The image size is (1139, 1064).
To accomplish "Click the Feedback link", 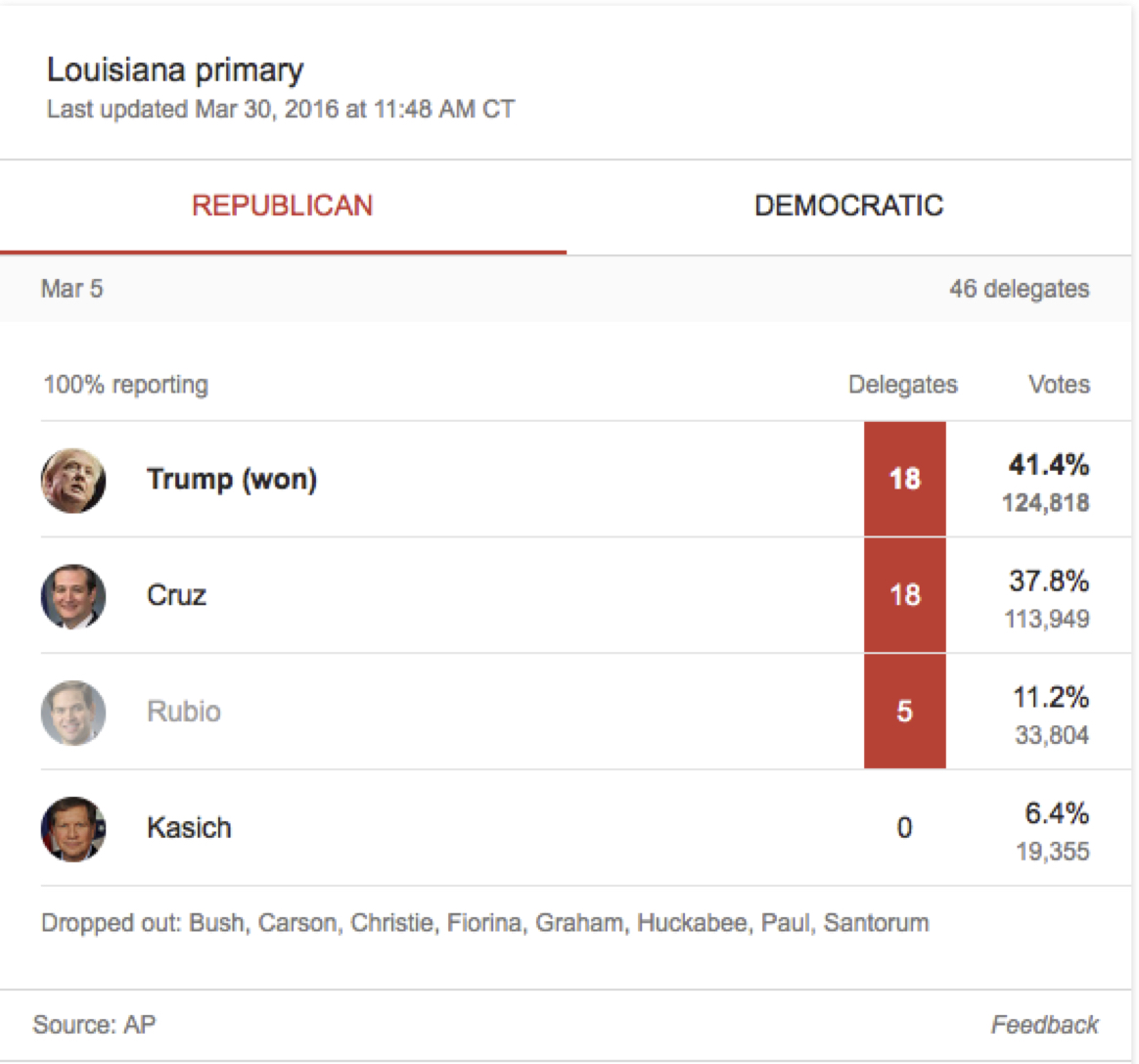I will 1044,1025.
